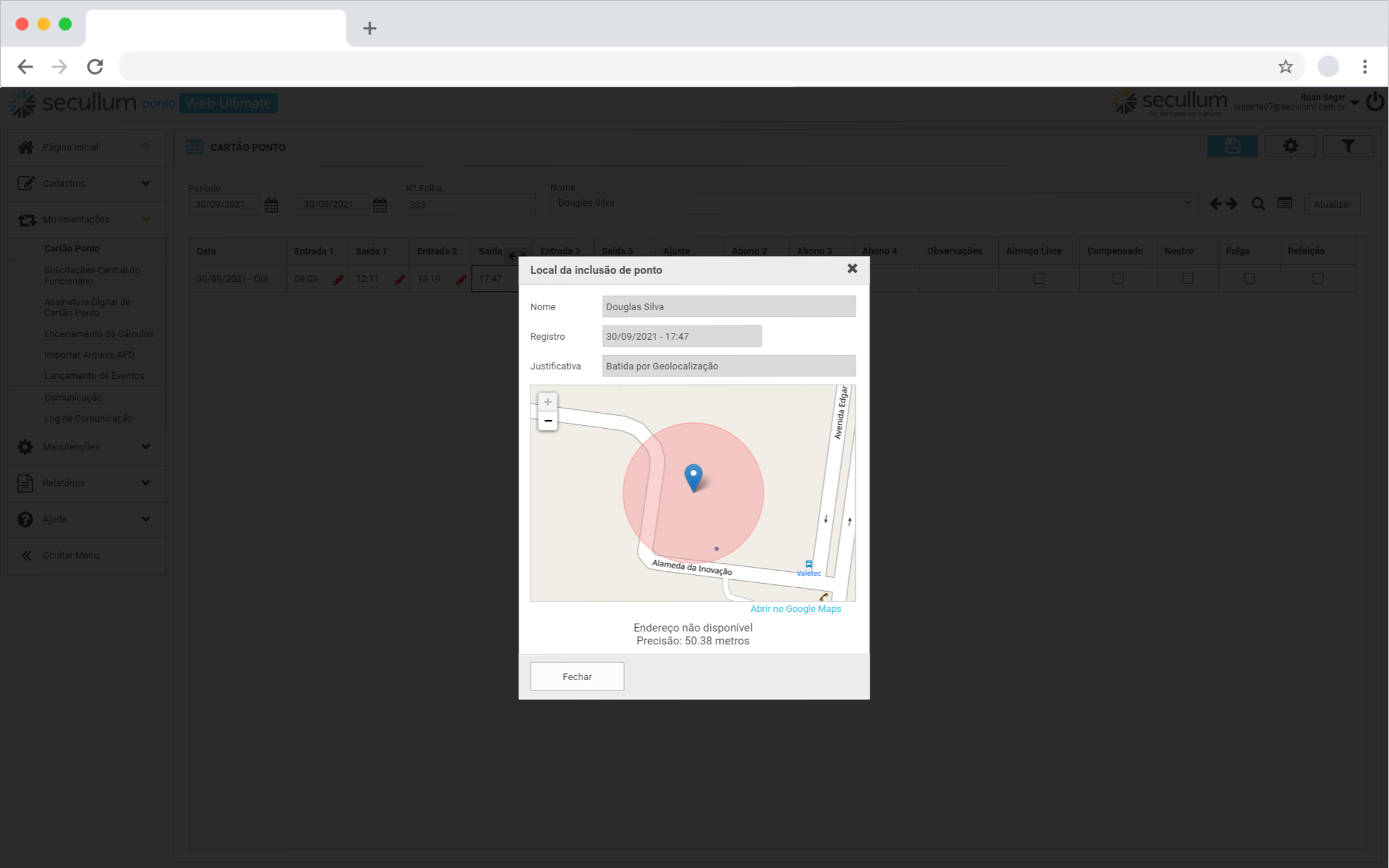
Task: Check the Compensado checkbox
Action: click(x=1118, y=278)
